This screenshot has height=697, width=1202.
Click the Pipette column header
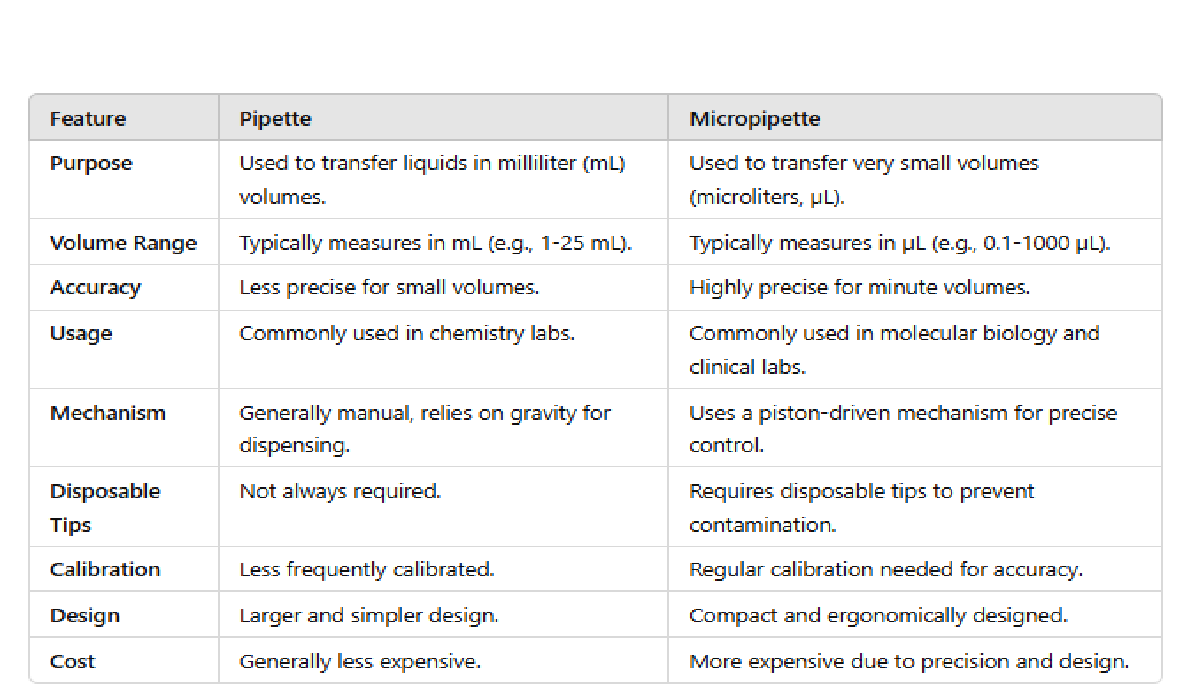(275, 119)
